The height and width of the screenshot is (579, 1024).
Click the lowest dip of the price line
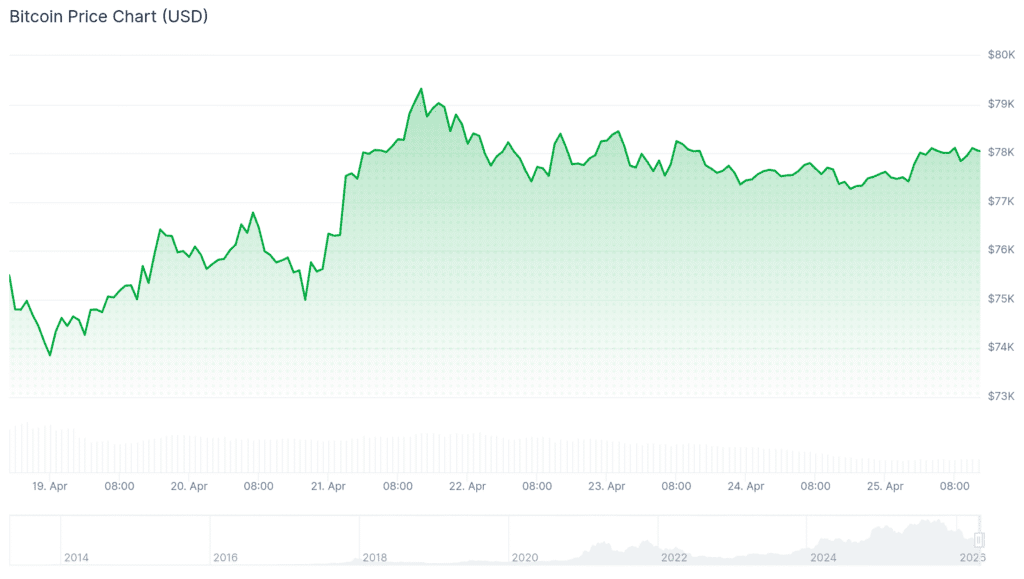(x=49, y=354)
